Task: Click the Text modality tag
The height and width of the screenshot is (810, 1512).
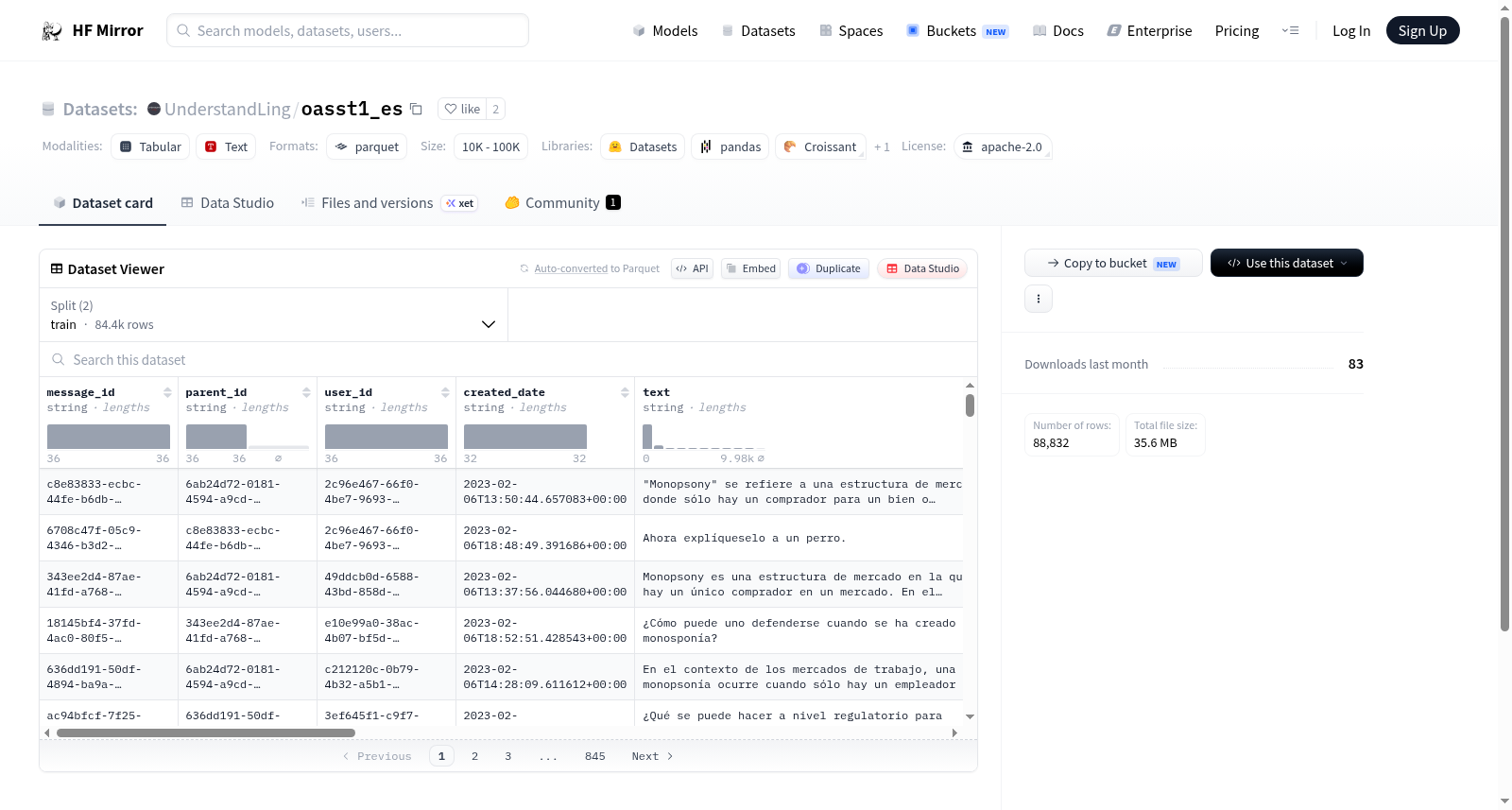Action: click(x=226, y=146)
